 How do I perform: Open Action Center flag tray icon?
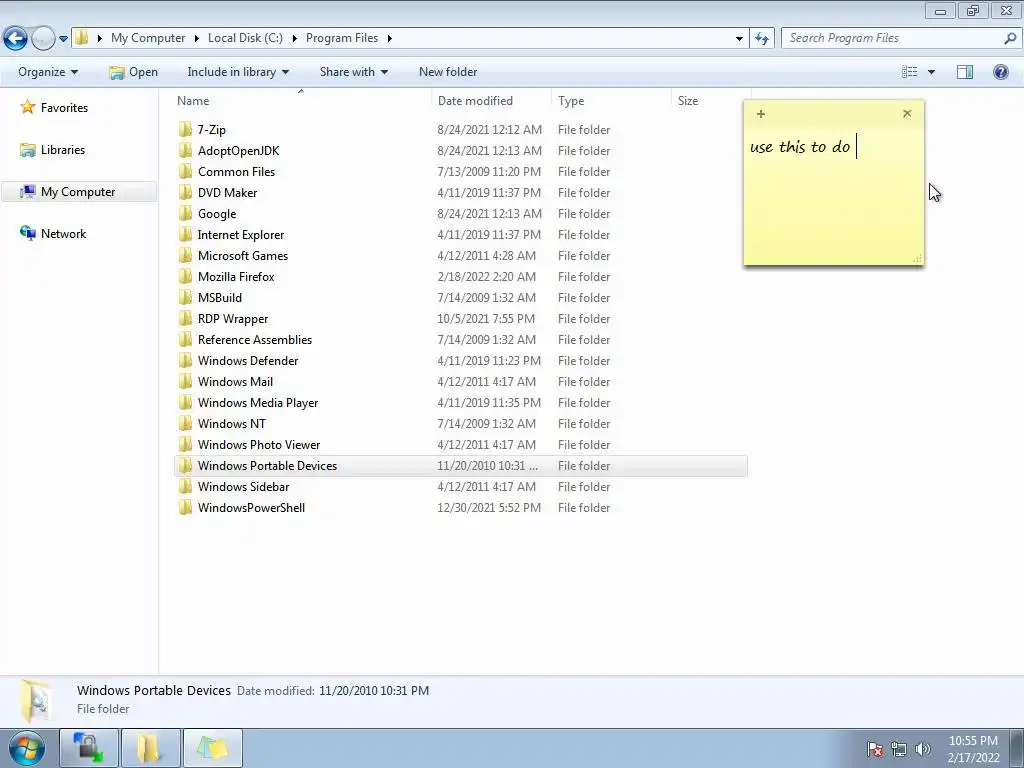coord(874,749)
